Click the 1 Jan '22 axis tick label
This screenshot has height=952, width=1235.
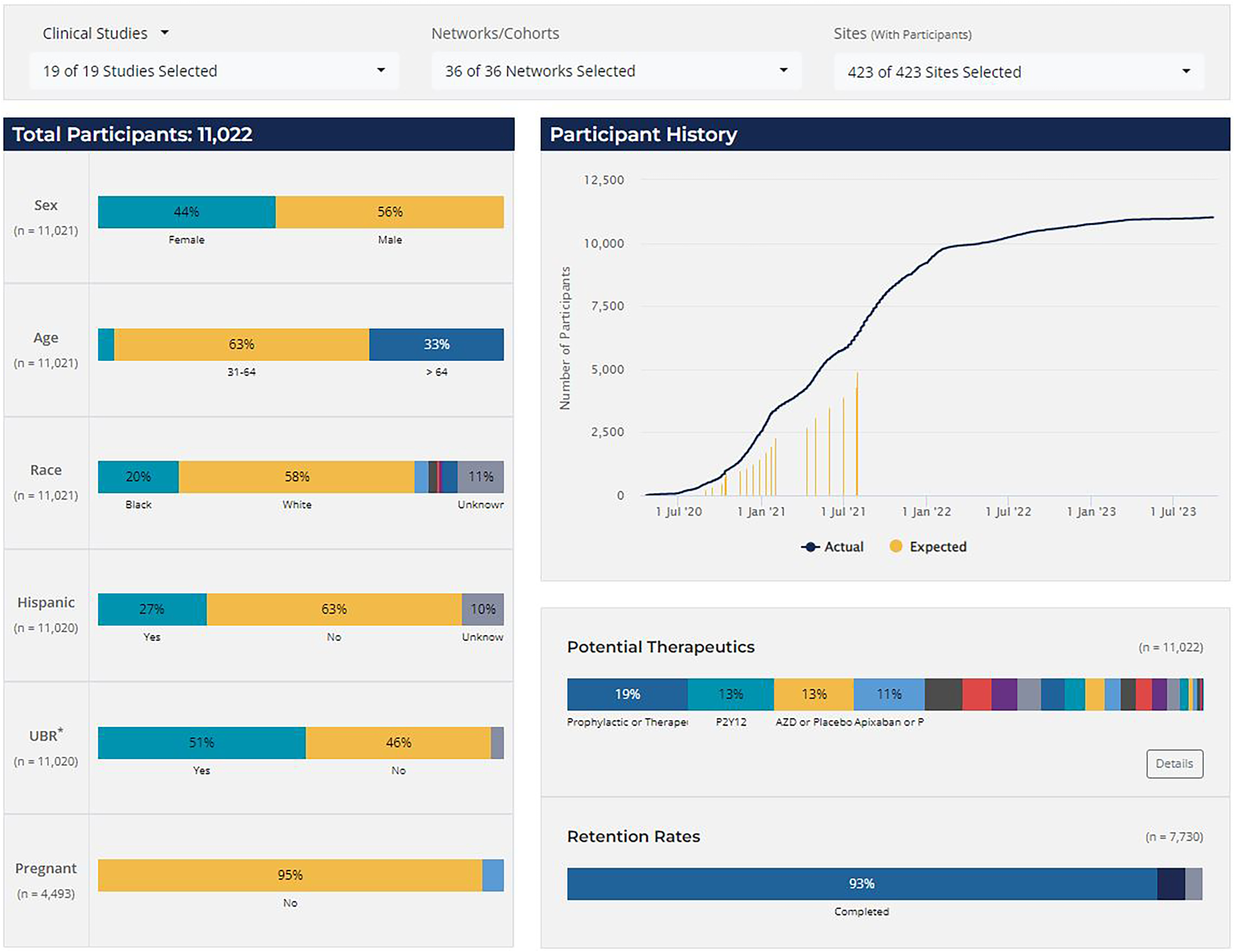tap(926, 512)
